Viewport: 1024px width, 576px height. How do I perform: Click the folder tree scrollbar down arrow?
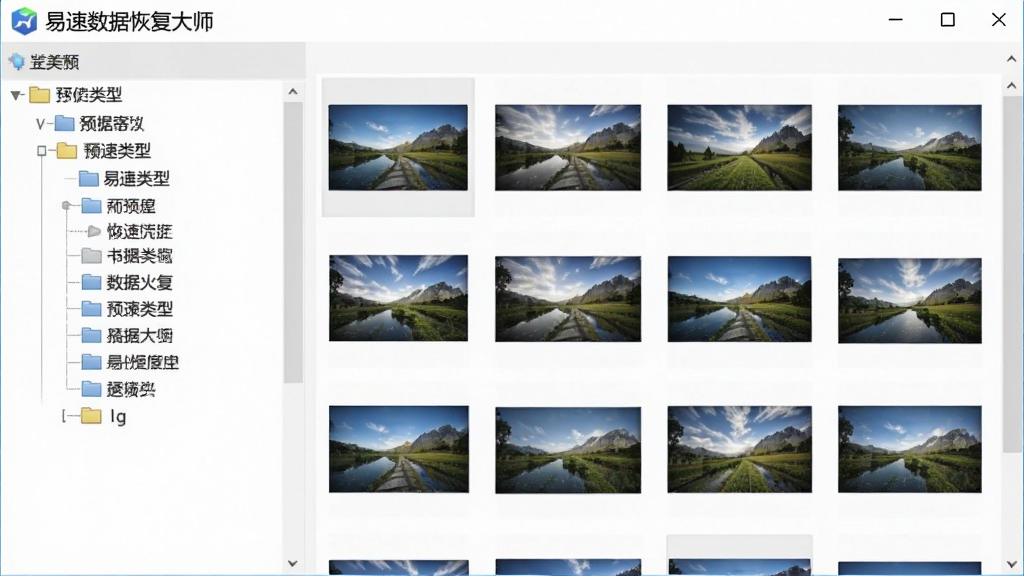[293, 563]
